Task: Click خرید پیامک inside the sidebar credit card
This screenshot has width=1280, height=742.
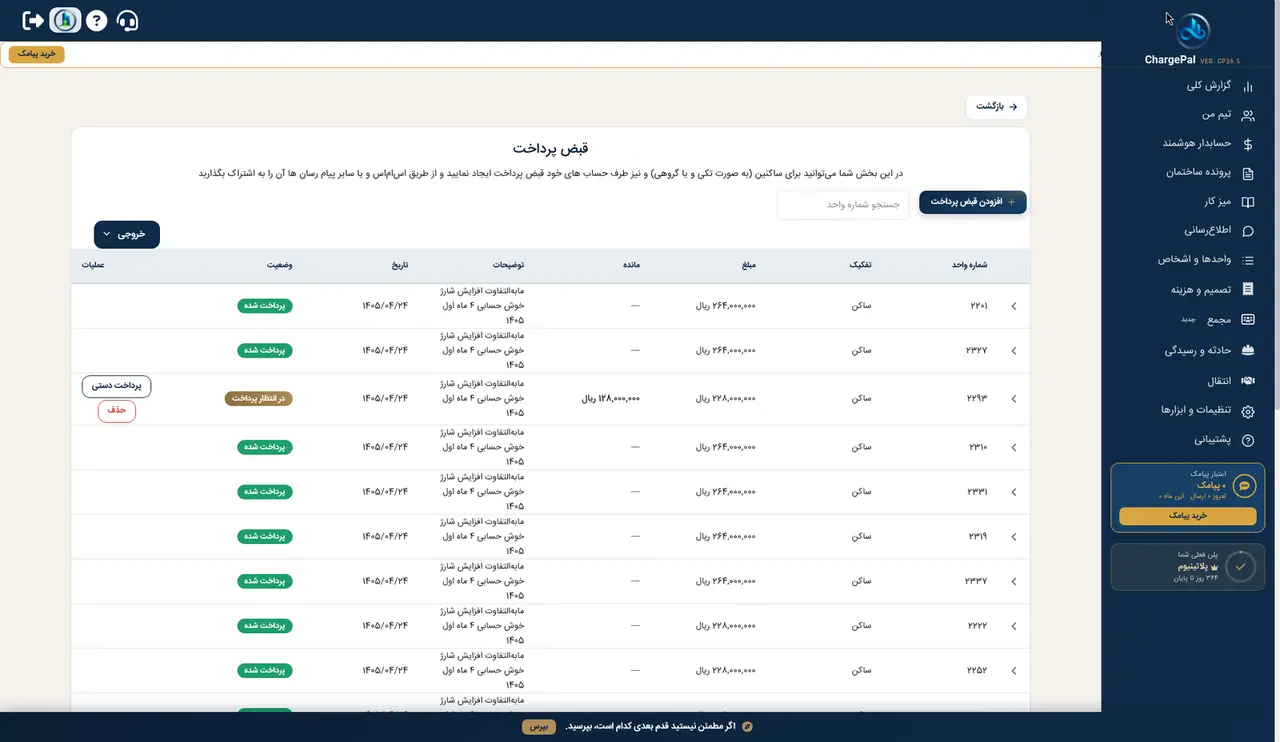Action: (x=1187, y=516)
